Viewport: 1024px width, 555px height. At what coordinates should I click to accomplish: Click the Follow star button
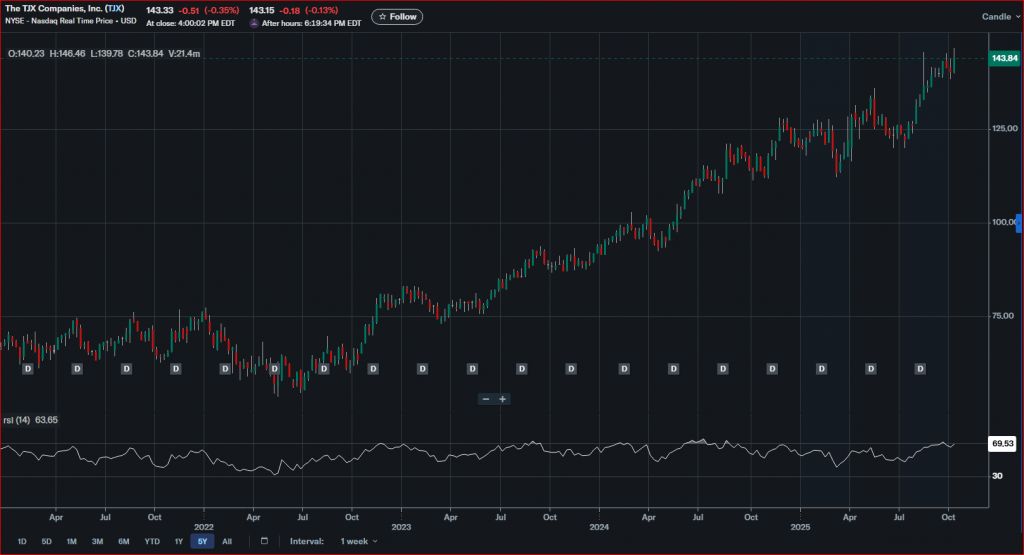(x=397, y=16)
